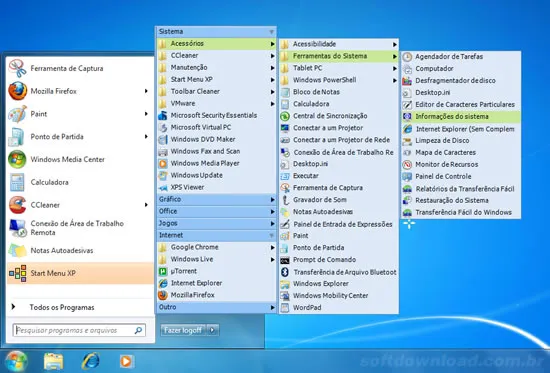Screen dimensions: 550x373
Task: Select XPS Viewer
Action: pyautogui.click(x=216, y=187)
